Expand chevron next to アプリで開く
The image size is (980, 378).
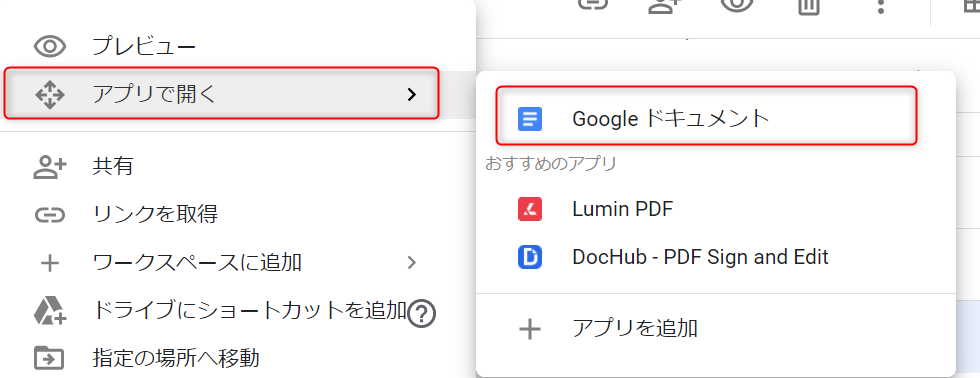tap(411, 94)
